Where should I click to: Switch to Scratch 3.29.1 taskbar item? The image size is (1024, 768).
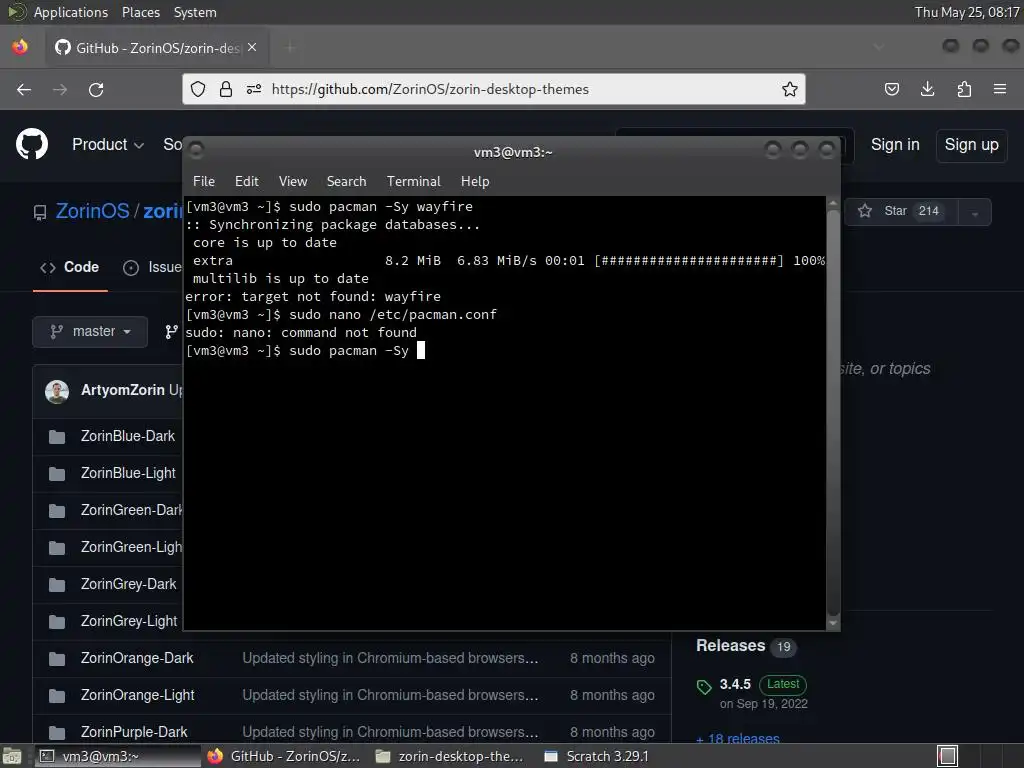[597, 756]
